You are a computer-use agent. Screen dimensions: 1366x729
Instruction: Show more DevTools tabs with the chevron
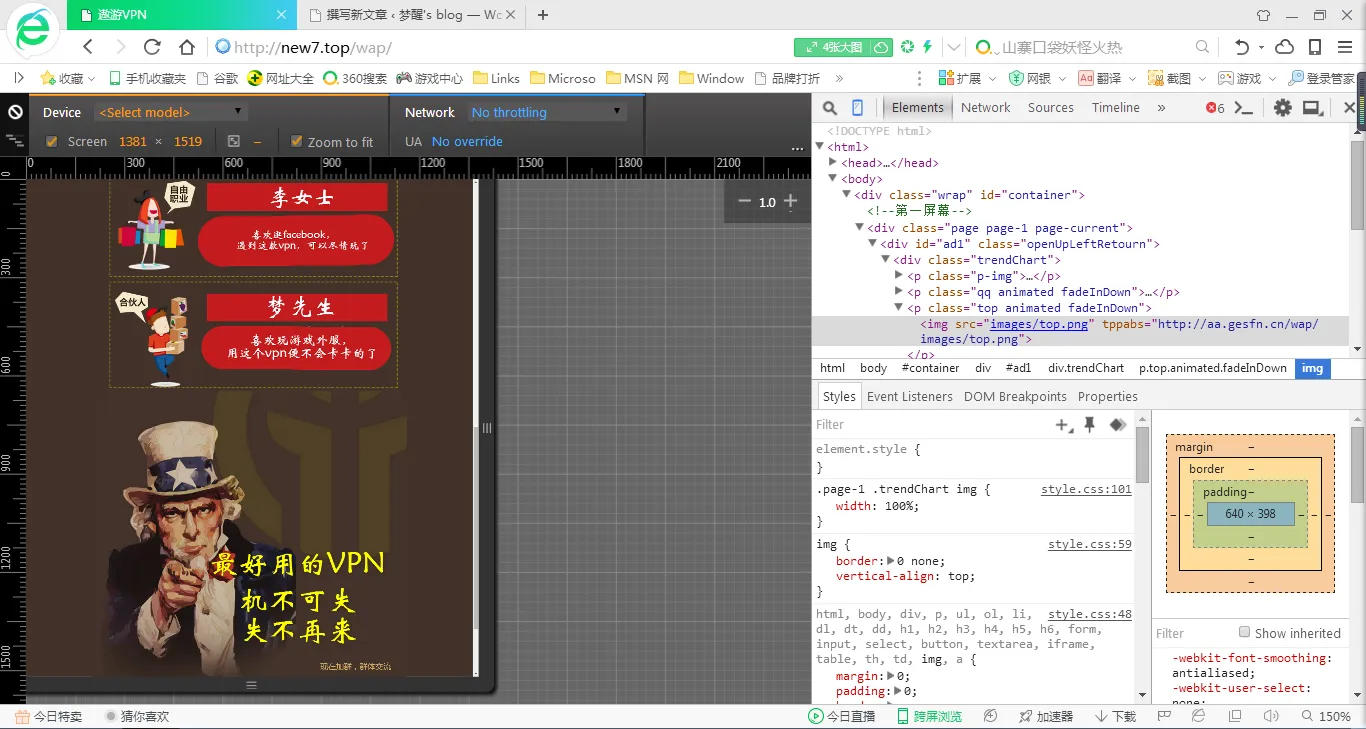click(x=1161, y=108)
